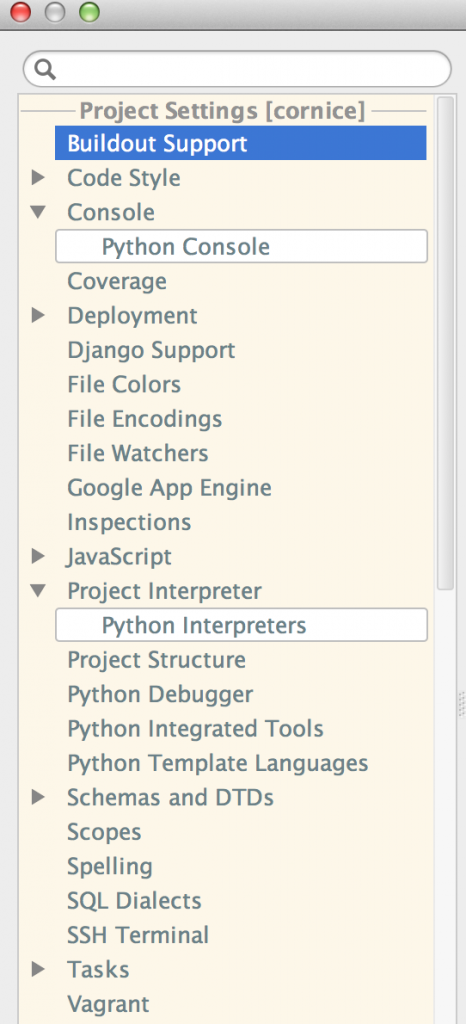466x1024 pixels.
Task: Select Python Debugger settings
Action: pyautogui.click(x=160, y=694)
